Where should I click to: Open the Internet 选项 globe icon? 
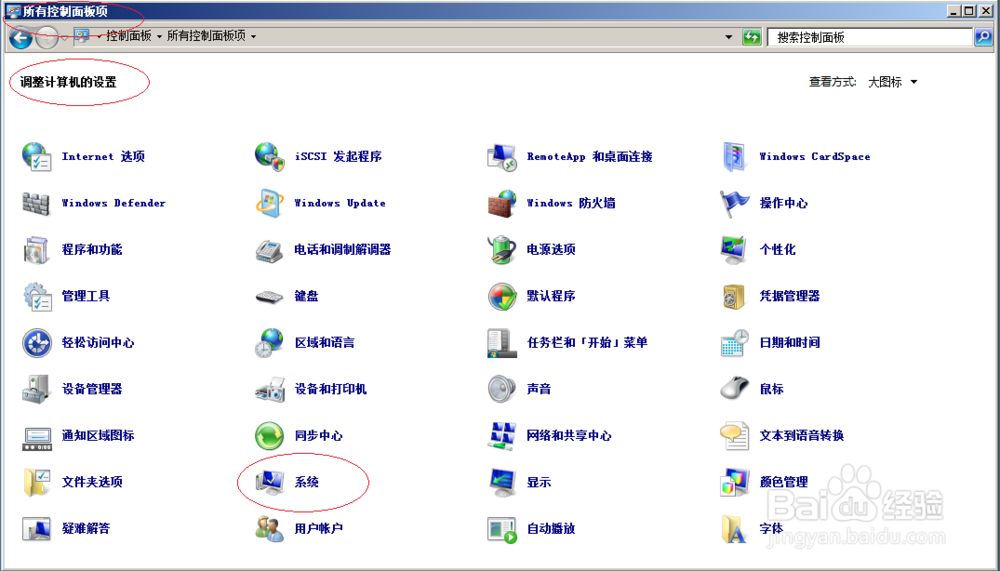[x=36, y=156]
